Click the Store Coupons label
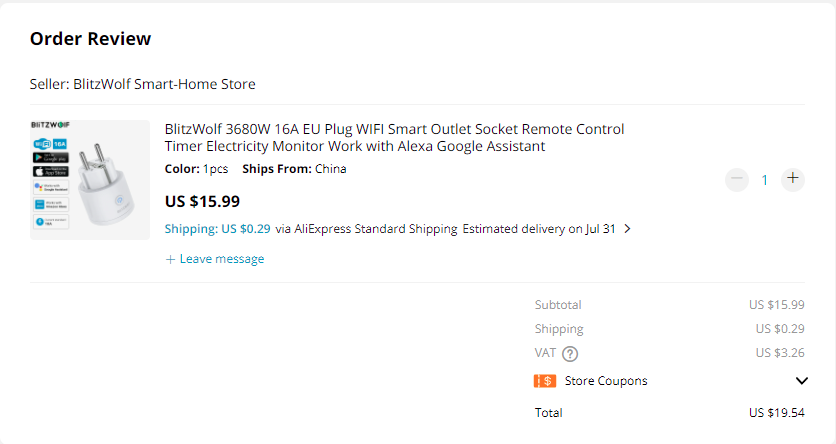 point(606,381)
